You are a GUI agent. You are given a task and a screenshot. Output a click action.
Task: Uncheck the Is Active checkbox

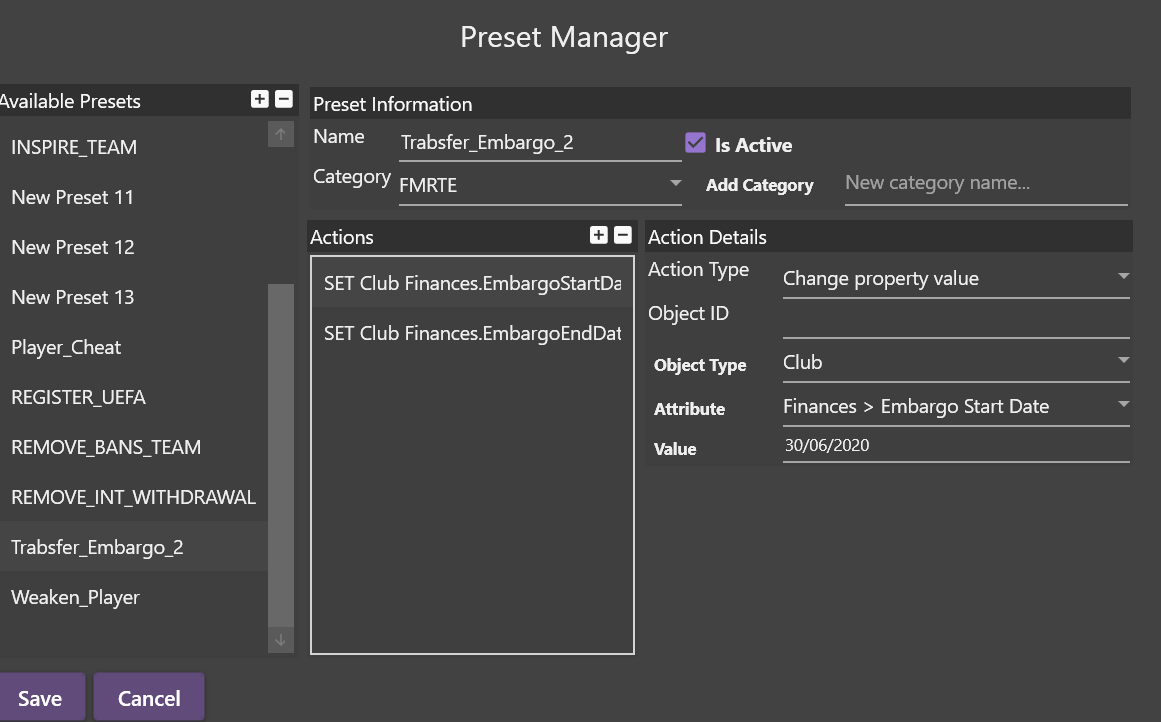click(696, 144)
